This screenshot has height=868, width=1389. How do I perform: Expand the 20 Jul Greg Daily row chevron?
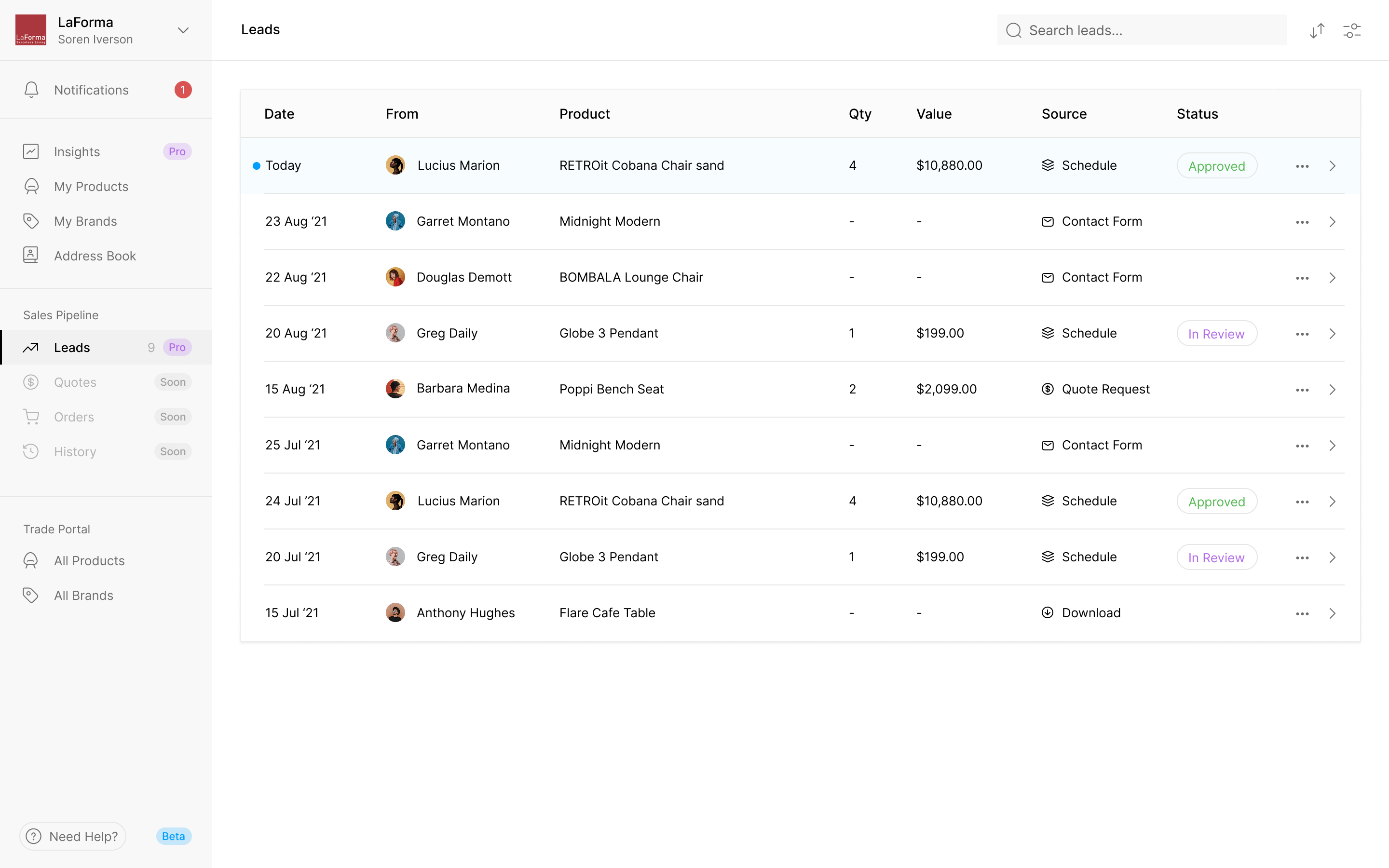1332,557
